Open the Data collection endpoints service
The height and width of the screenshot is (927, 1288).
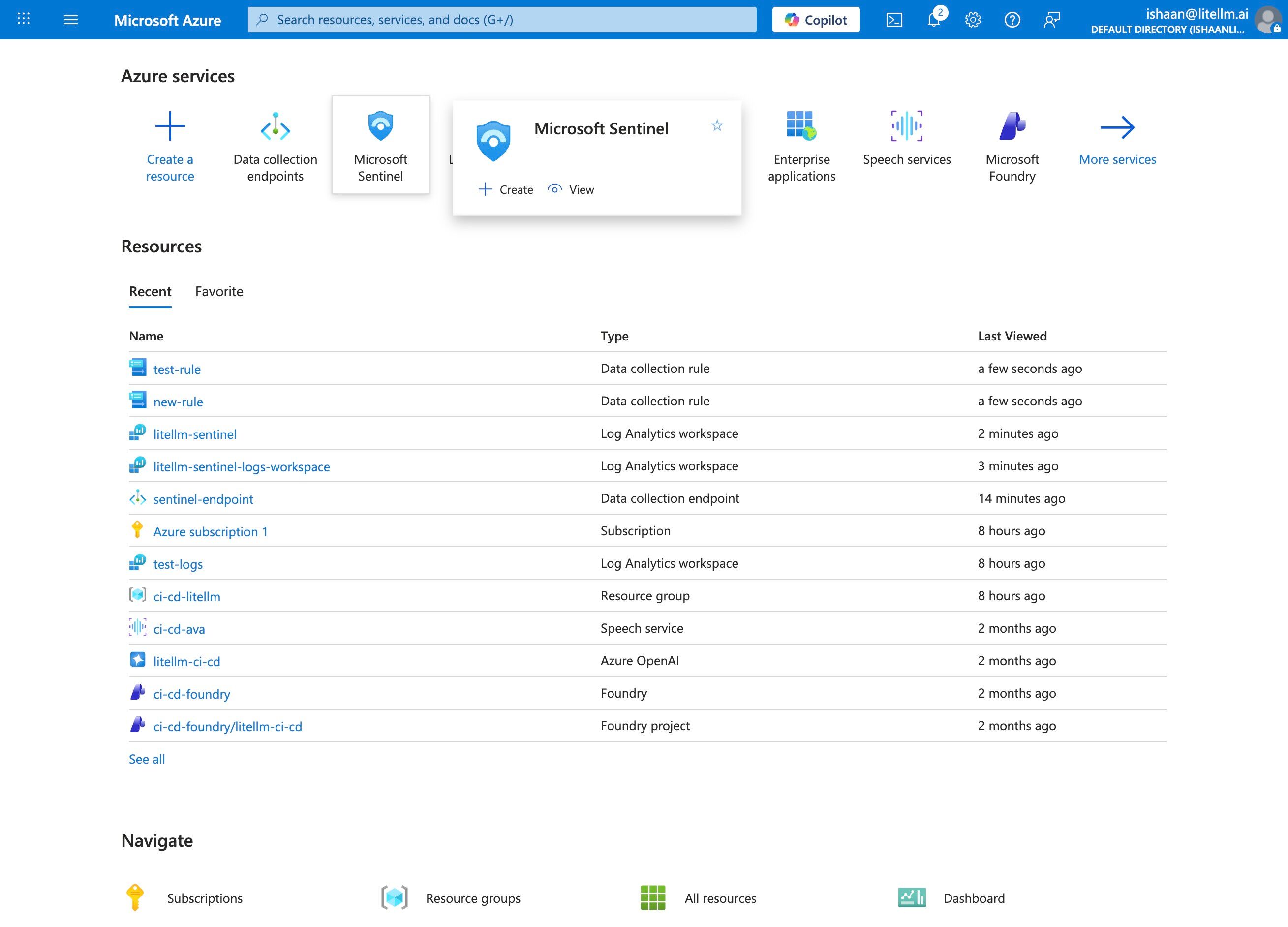click(276, 147)
